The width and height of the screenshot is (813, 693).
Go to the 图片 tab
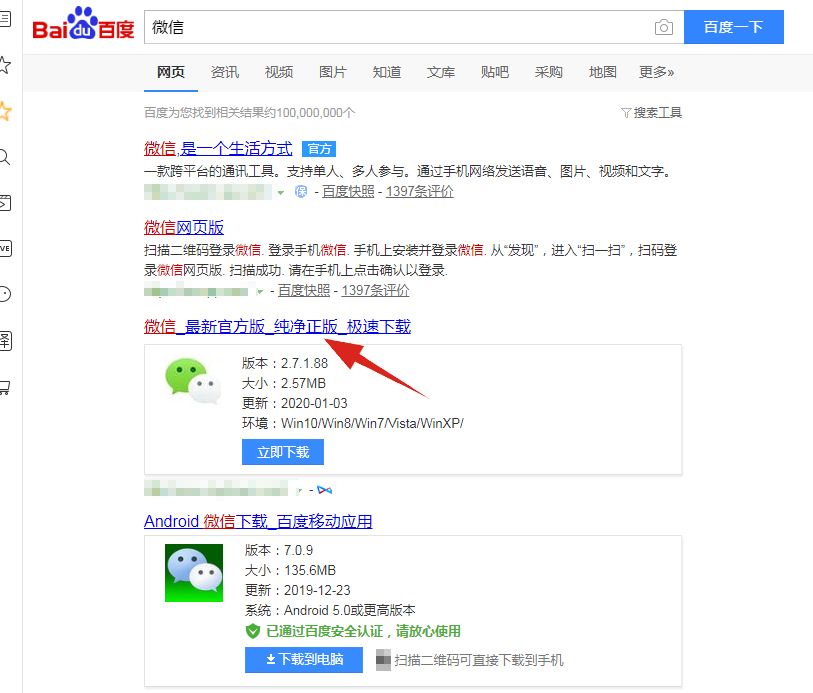pyautogui.click(x=332, y=72)
